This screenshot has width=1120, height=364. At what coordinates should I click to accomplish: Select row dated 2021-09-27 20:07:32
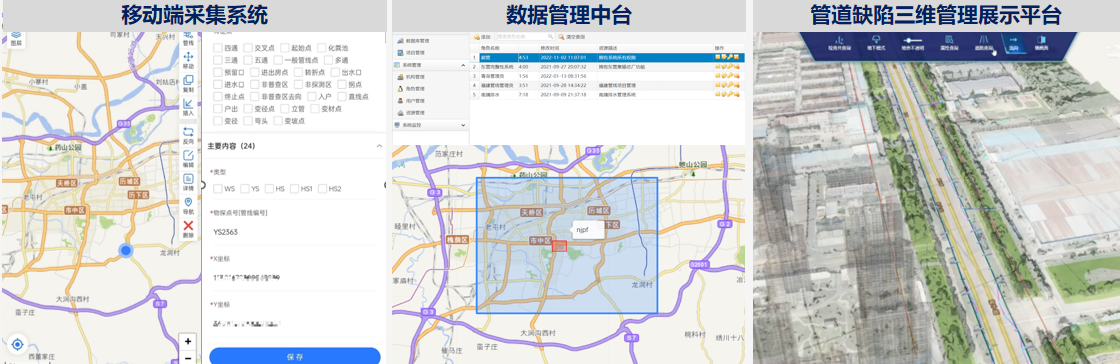coord(607,66)
